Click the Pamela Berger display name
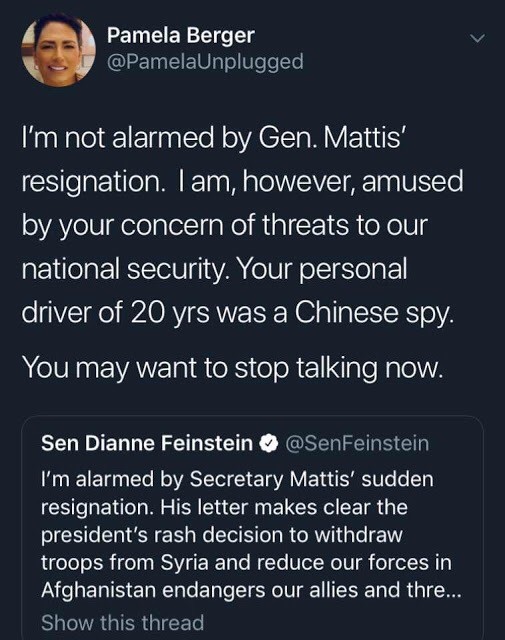The image size is (505, 640). (x=180, y=36)
